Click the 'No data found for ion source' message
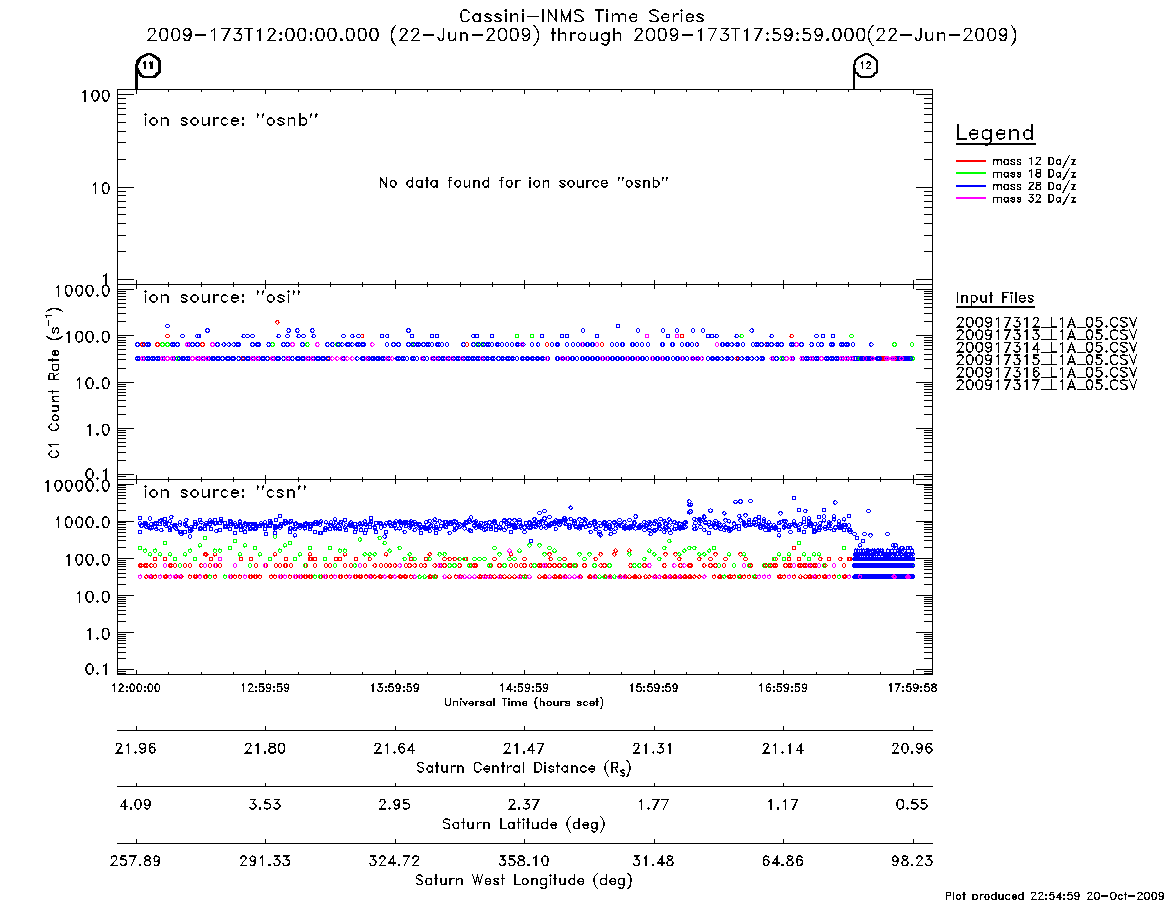The height and width of the screenshot is (900, 1165). pos(524,183)
